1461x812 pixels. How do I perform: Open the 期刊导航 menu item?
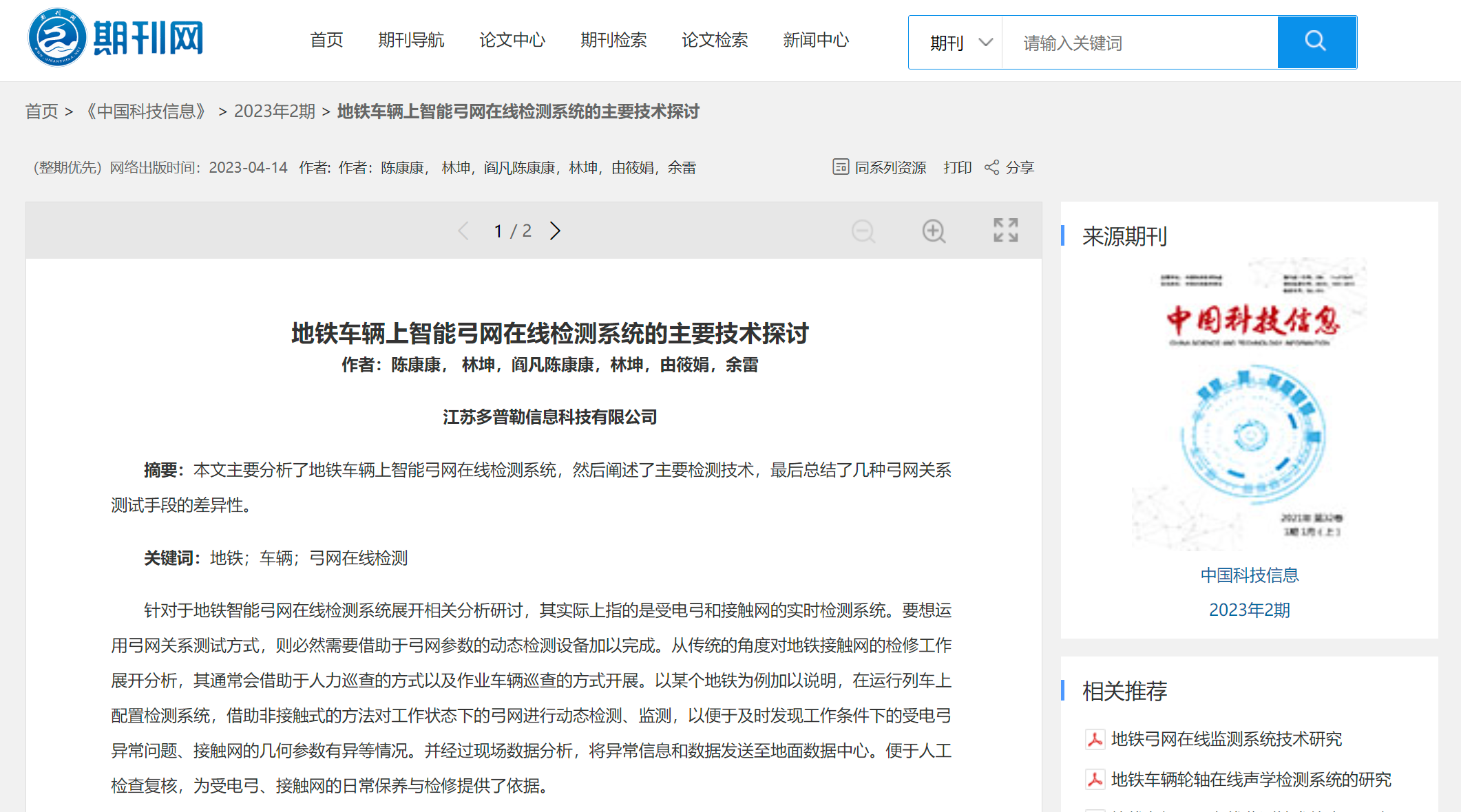click(x=411, y=40)
